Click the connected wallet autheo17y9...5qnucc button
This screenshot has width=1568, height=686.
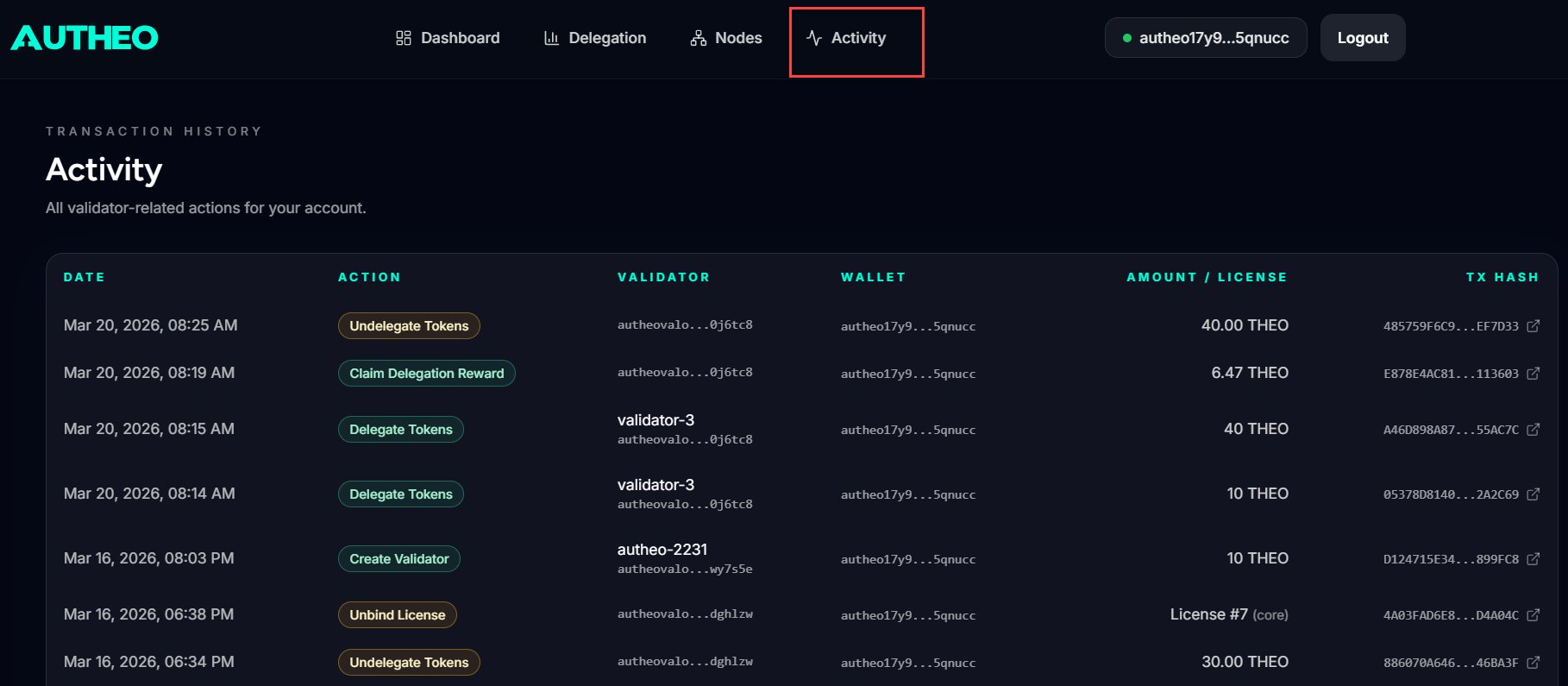coord(1206,38)
